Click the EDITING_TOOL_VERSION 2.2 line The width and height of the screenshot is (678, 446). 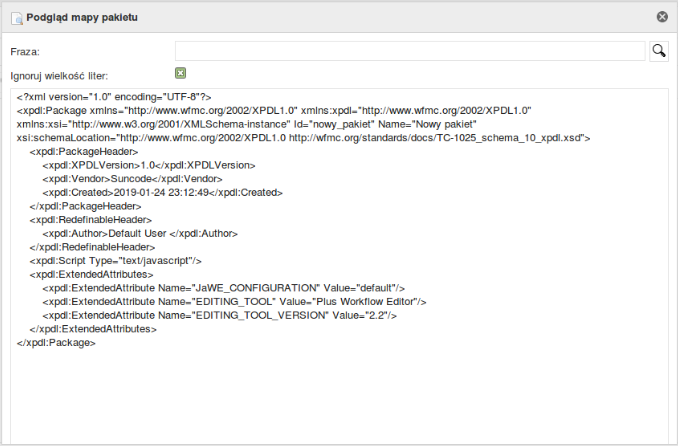tap(220, 316)
